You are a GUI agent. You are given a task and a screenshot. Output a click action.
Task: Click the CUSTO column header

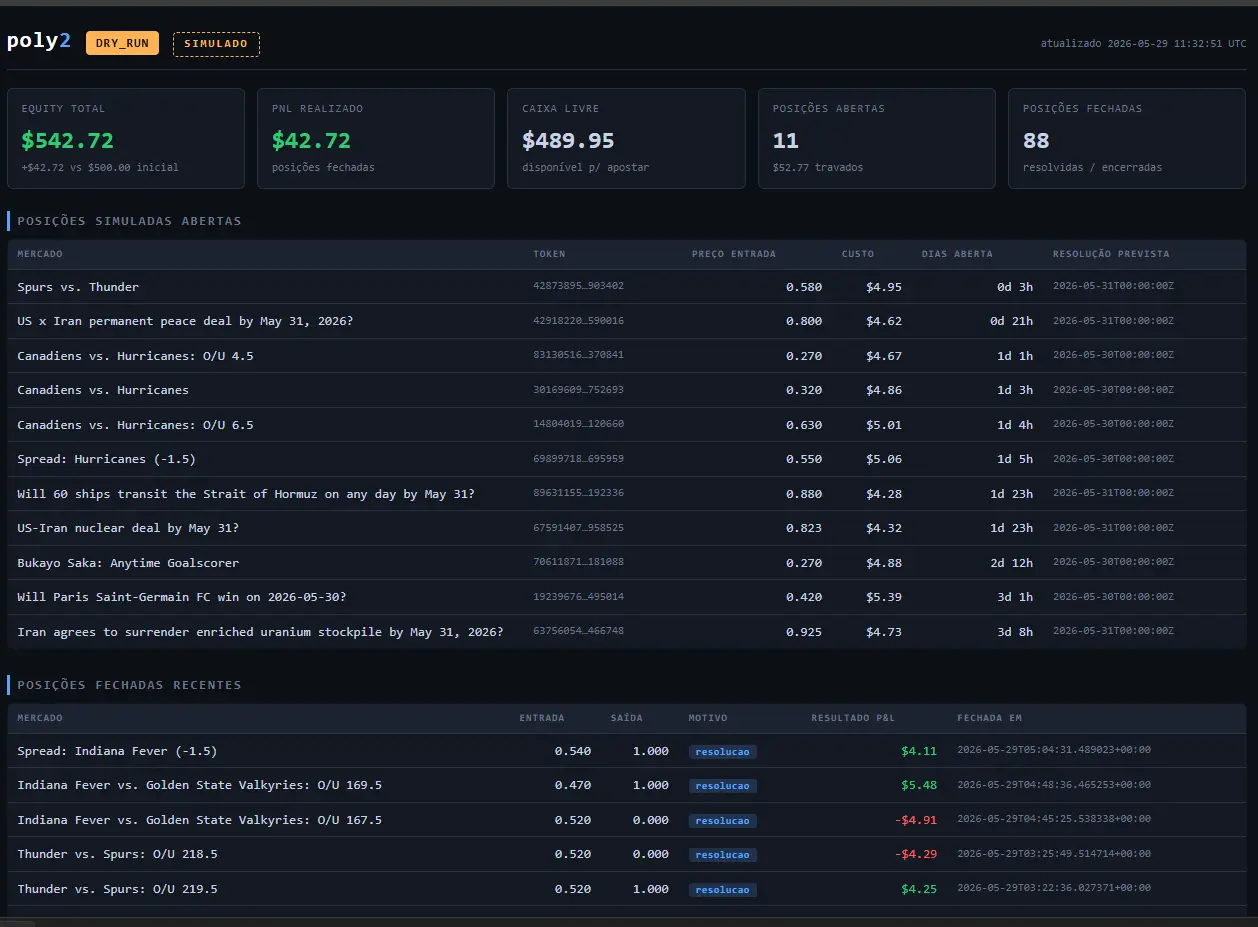click(858, 254)
